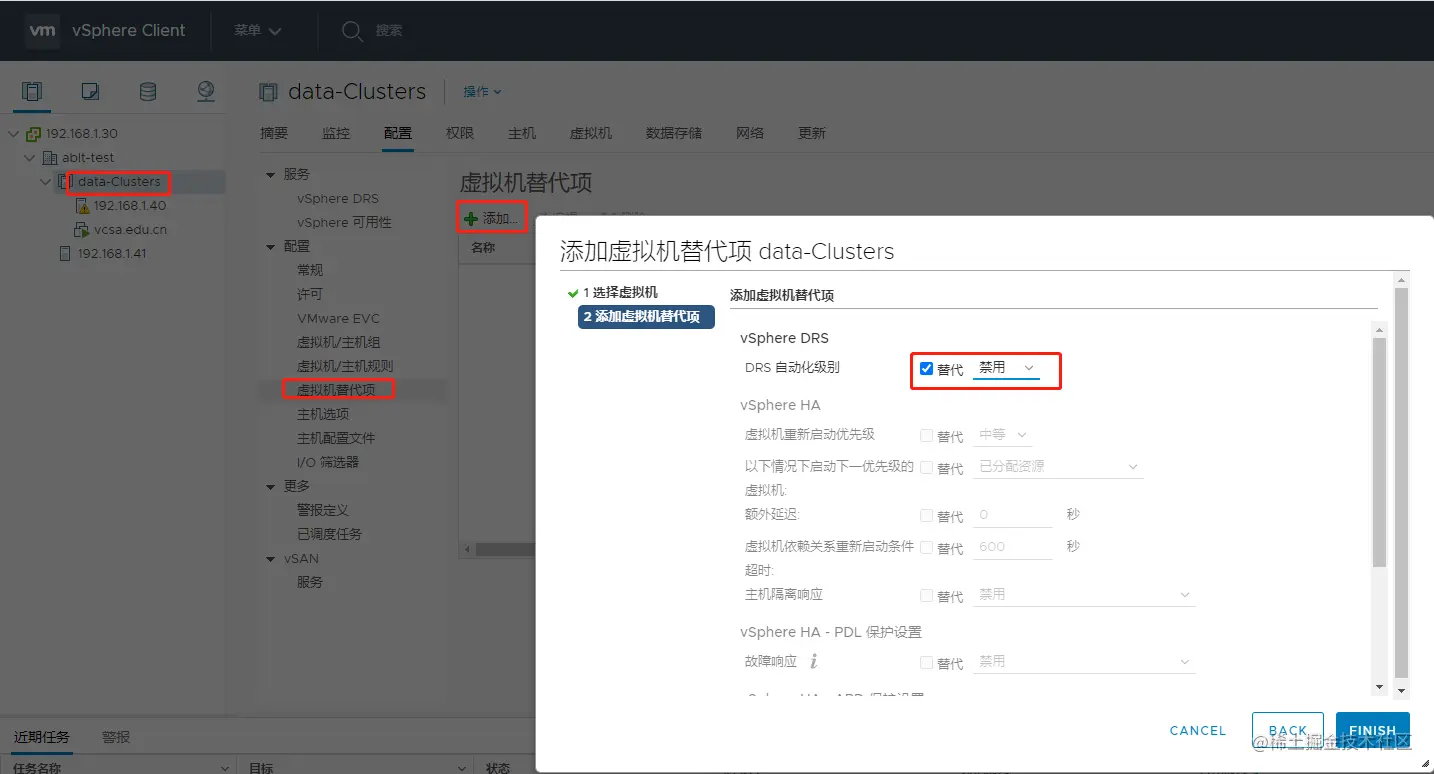Collapse the 192.168.1.30 tree node
Screen dimensions: 1434x774
(14, 134)
